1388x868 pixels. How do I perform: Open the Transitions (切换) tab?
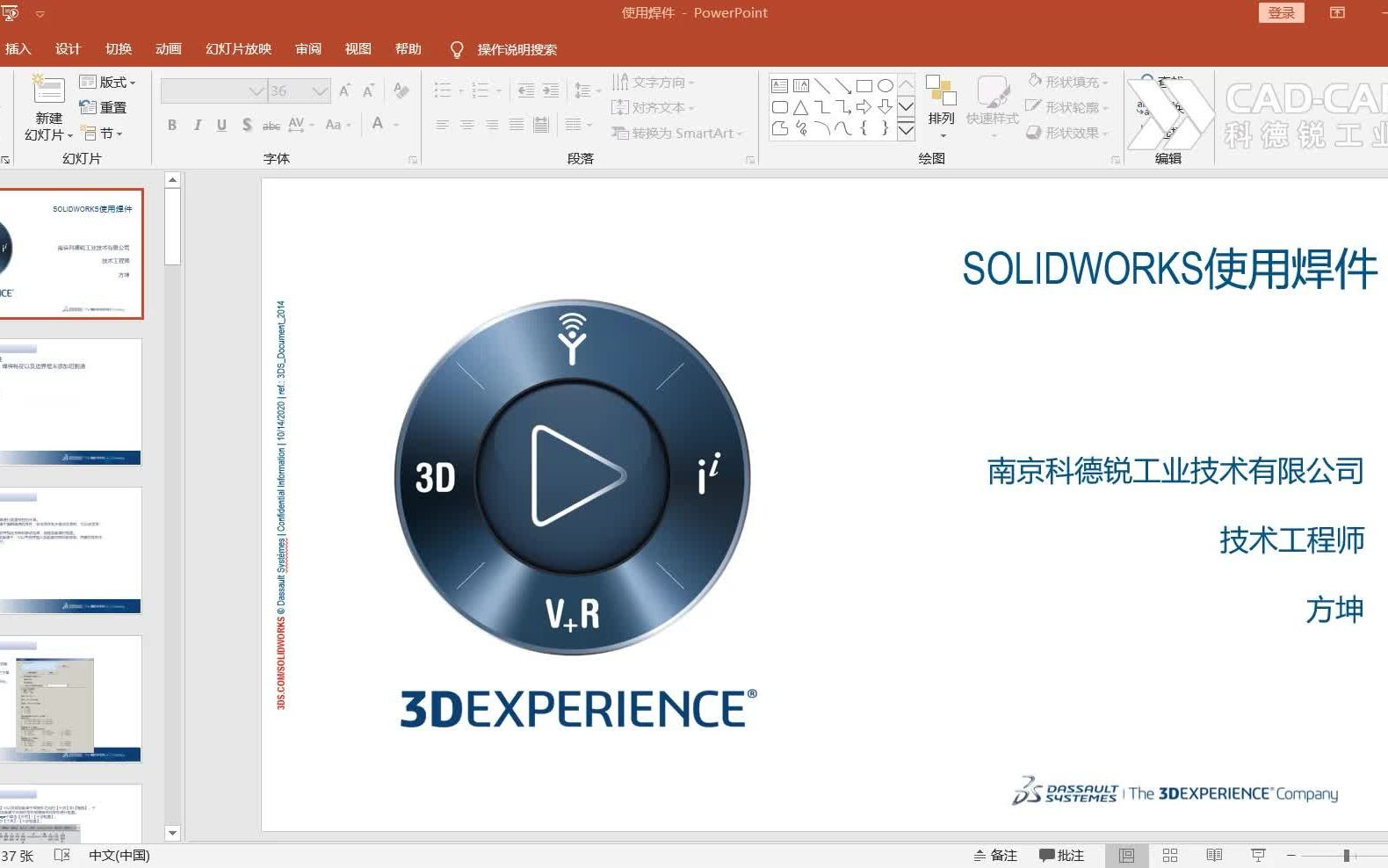click(119, 49)
